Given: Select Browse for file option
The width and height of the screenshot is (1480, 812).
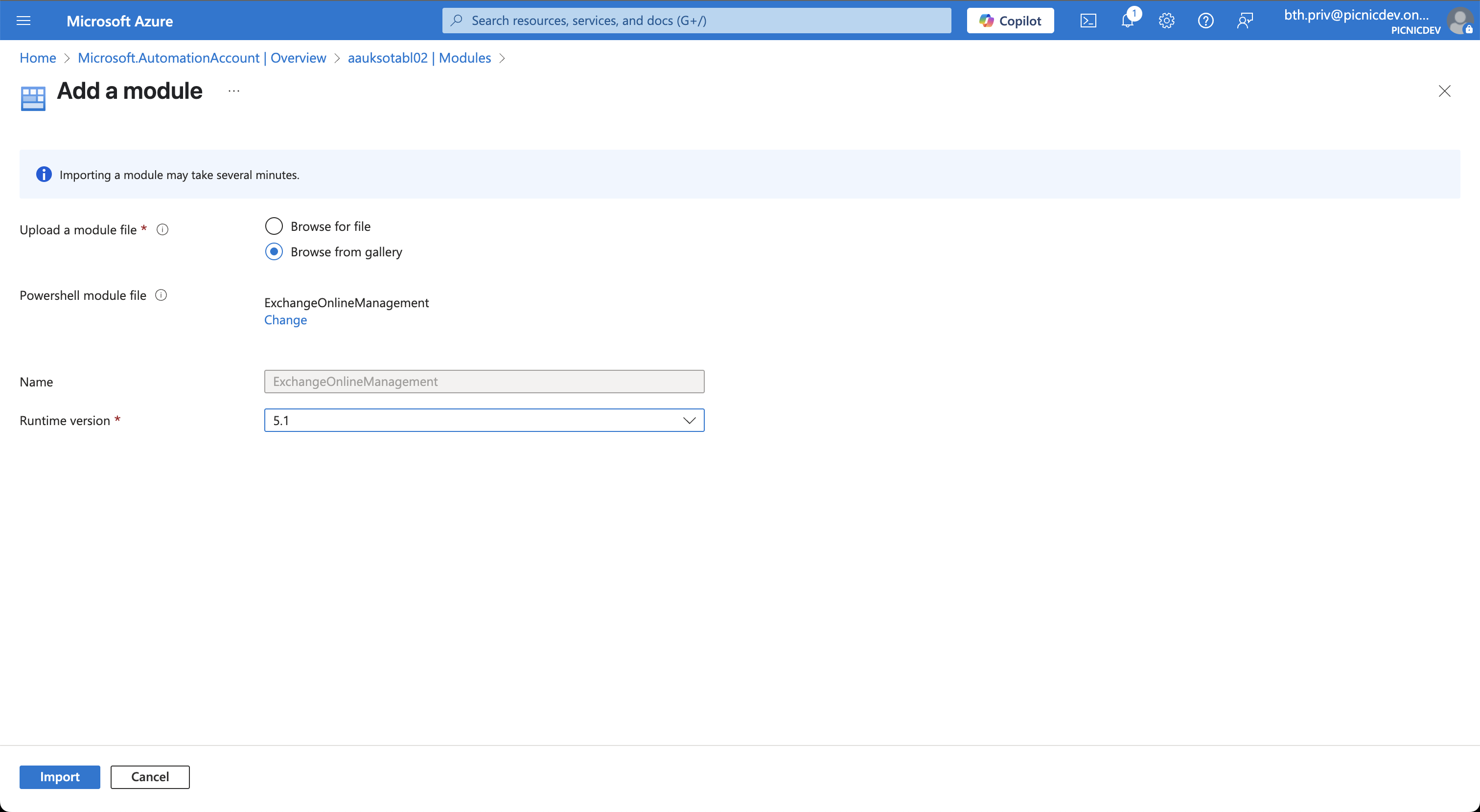Looking at the screenshot, I should 274,226.
